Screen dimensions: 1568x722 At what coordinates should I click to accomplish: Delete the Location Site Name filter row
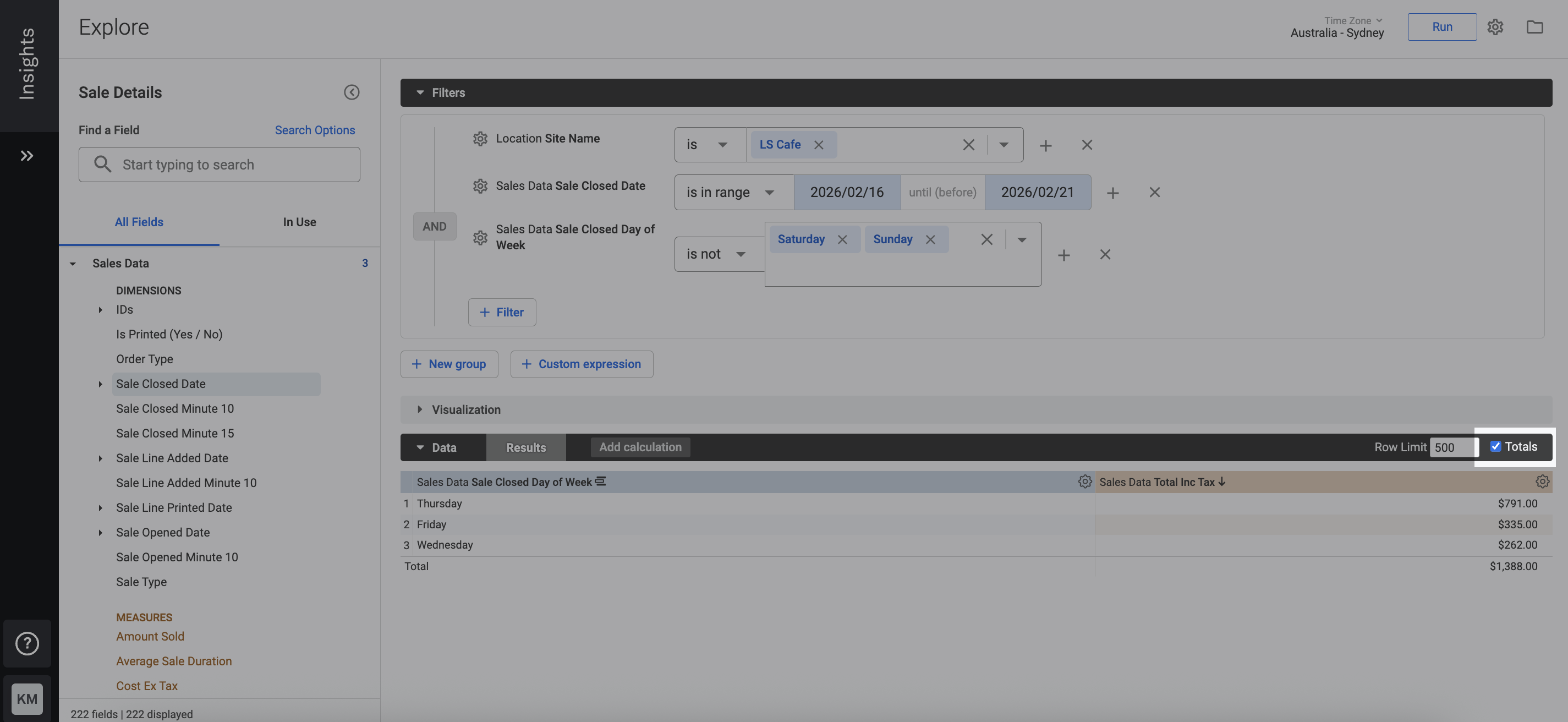1087,145
